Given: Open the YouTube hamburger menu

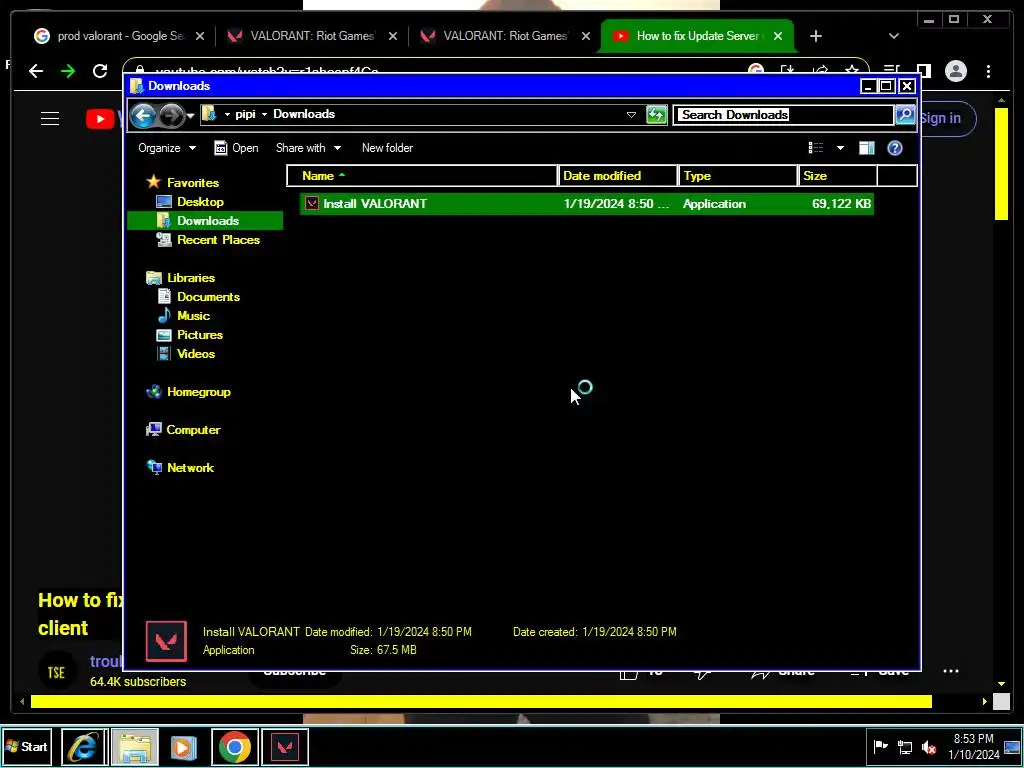Looking at the screenshot, I should tap(50, 118).
